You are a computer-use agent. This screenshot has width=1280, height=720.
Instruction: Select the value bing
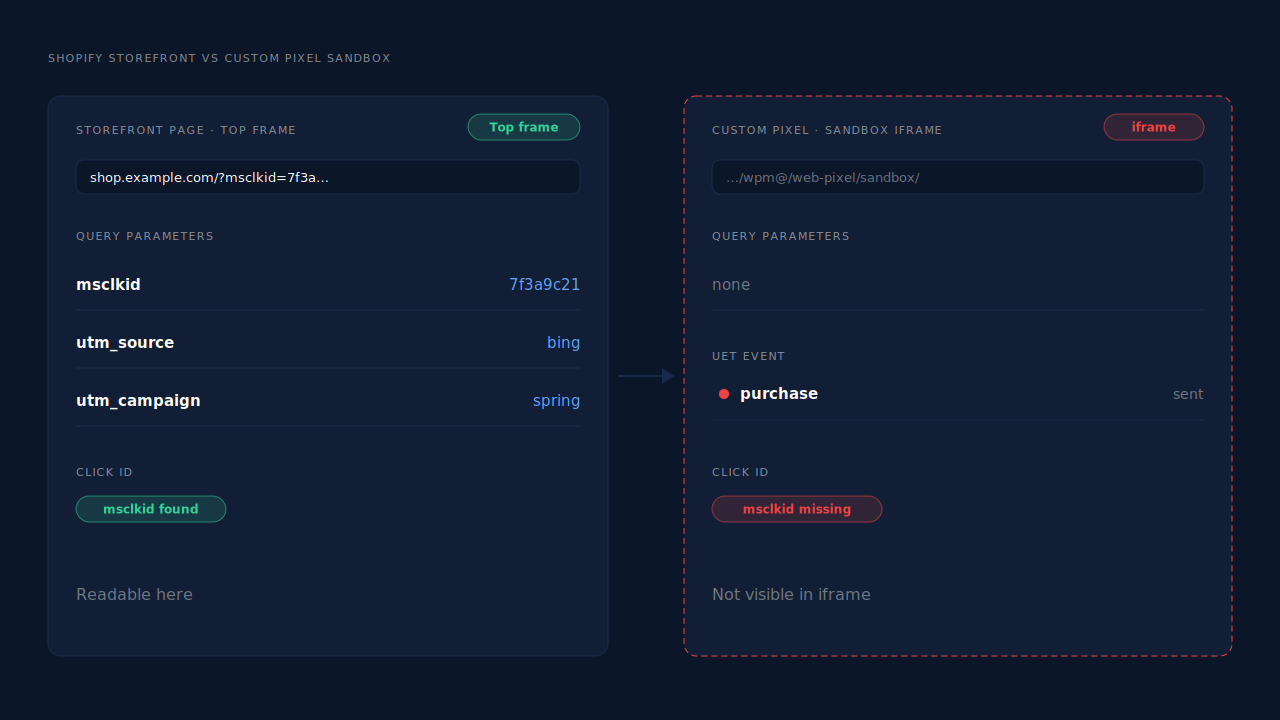563,343
